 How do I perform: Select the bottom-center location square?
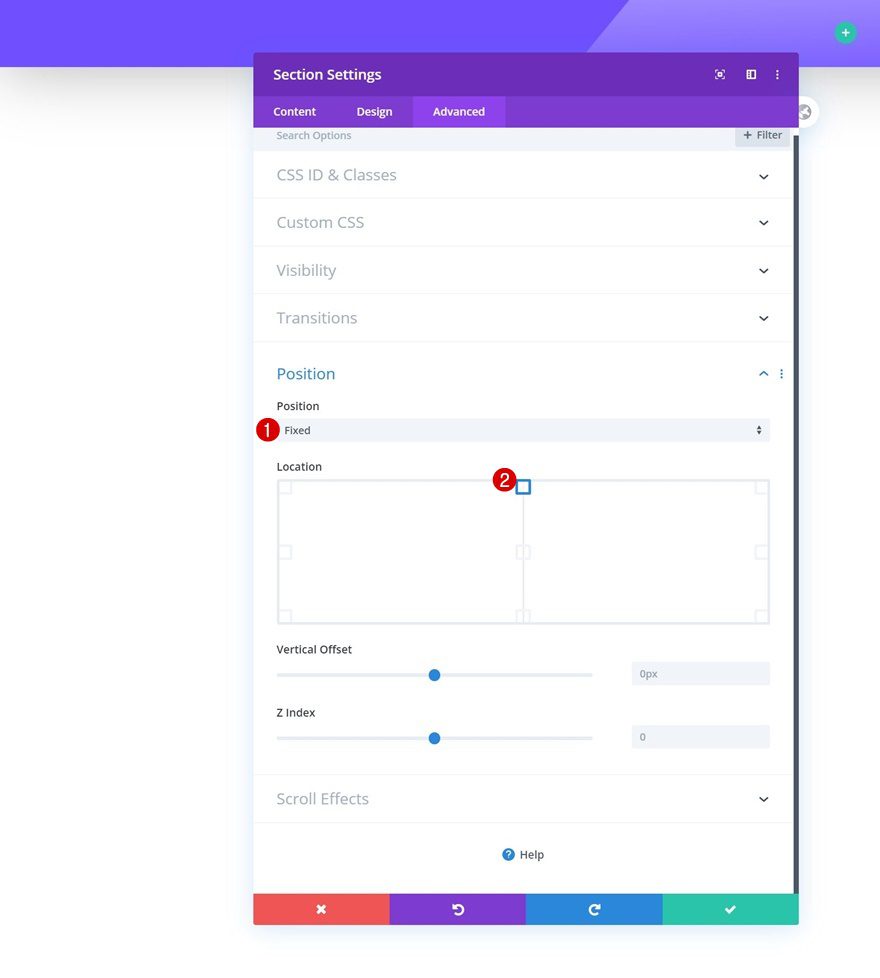(523, 616)
